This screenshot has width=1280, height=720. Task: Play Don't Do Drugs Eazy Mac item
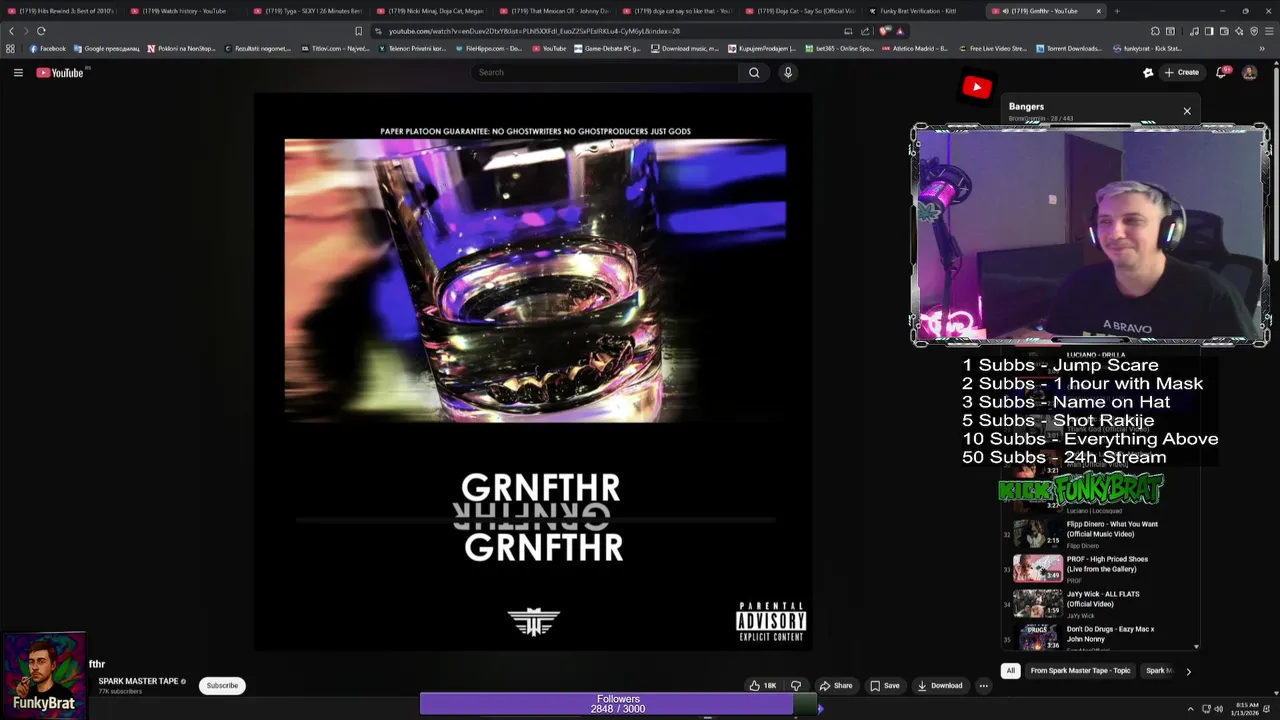tap(1100, 636)
